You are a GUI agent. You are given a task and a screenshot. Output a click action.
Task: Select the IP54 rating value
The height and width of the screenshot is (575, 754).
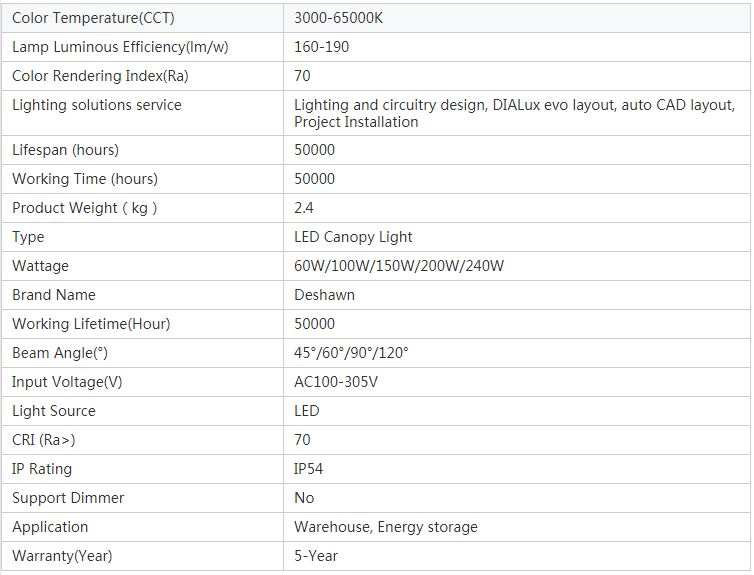[308, 469]
